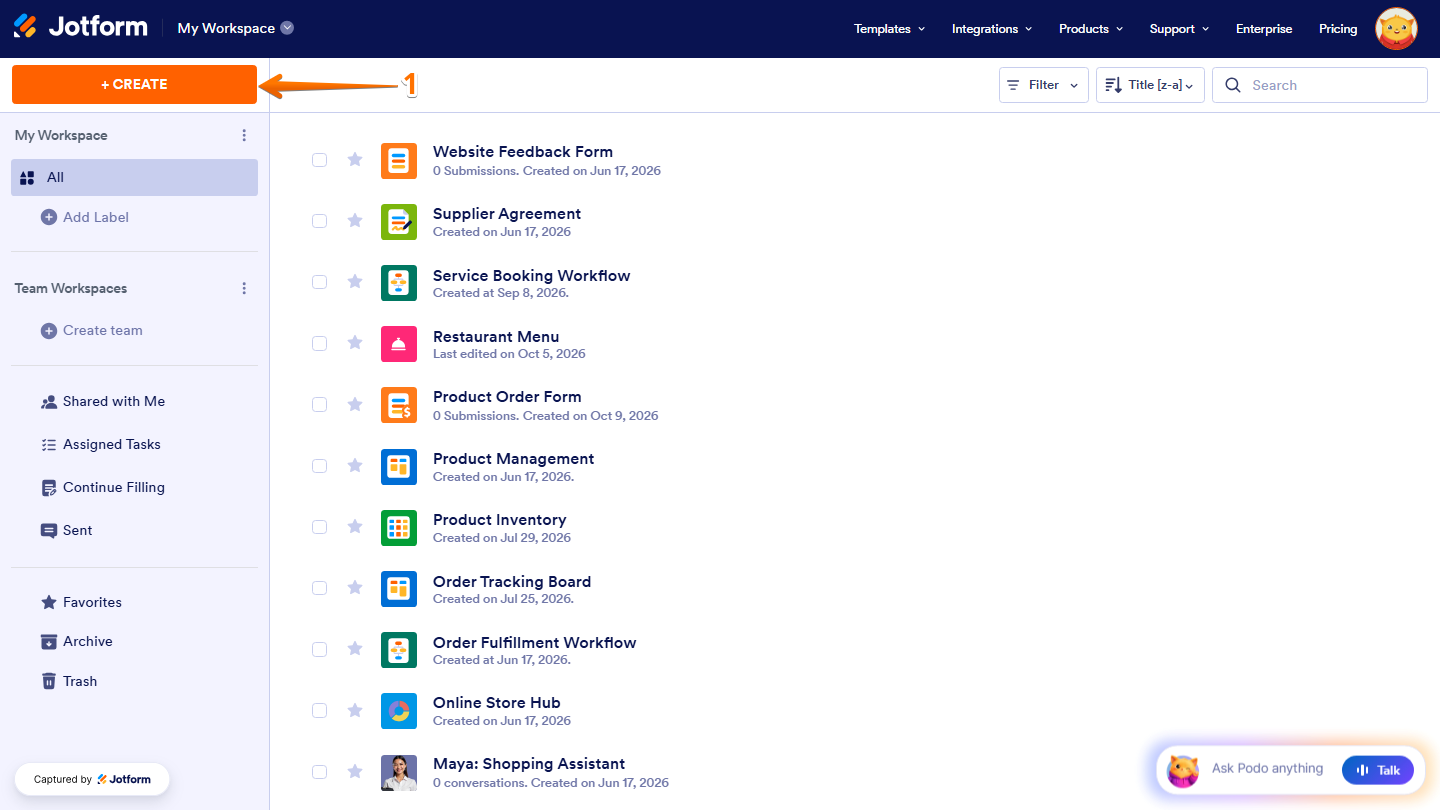Image resolution: width=1440 pixels, height=810 pixels.
Task: Open the Title [z-a] sort dropdown
Action: click(1150, 85)
